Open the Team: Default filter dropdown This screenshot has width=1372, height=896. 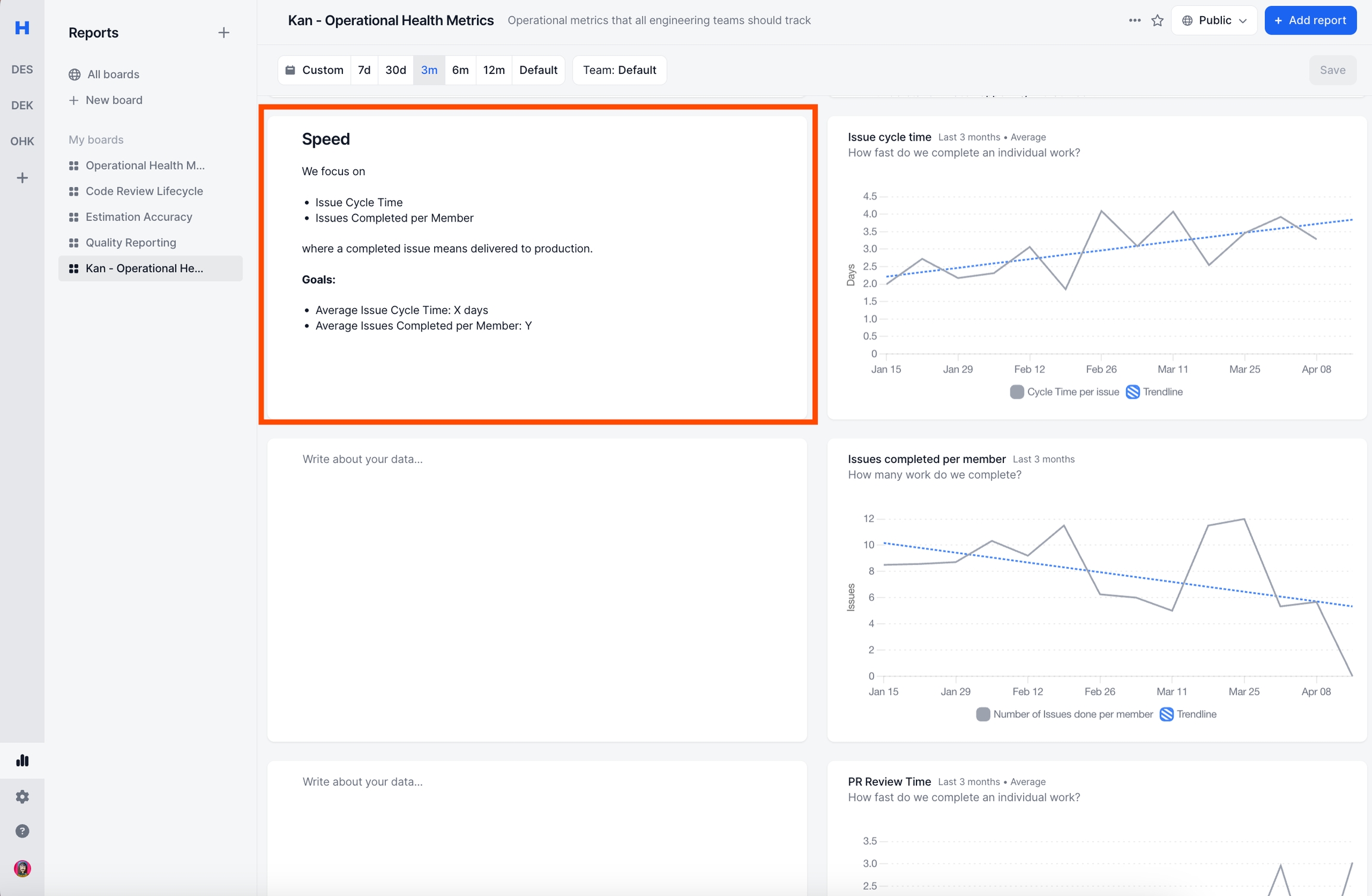point(619,70)
